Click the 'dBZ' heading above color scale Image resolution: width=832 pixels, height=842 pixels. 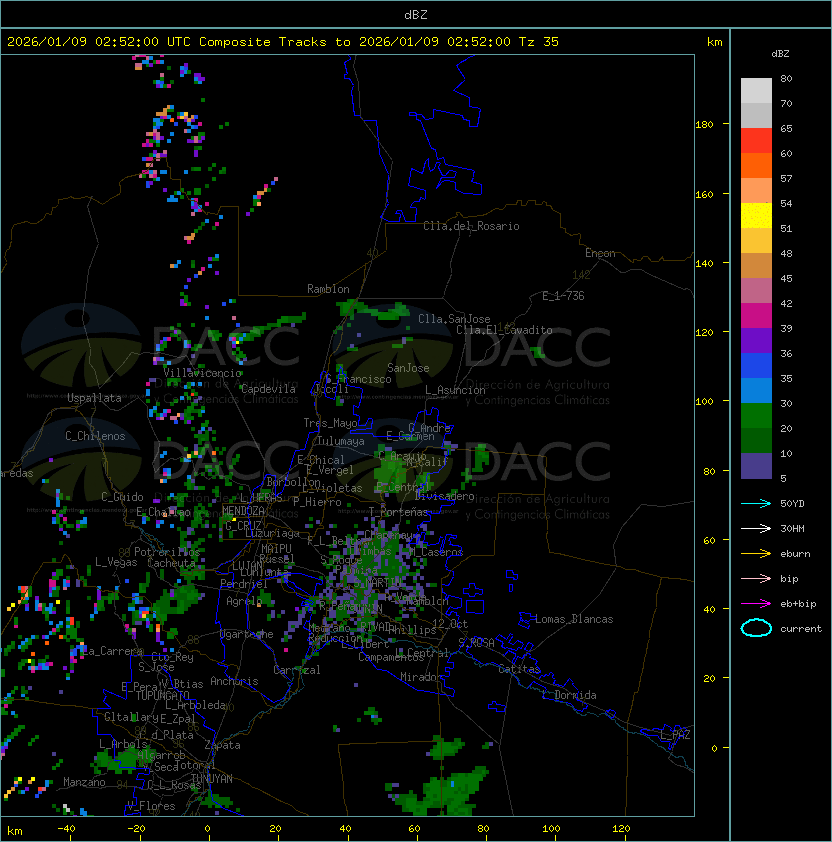[x=780, y=54]
